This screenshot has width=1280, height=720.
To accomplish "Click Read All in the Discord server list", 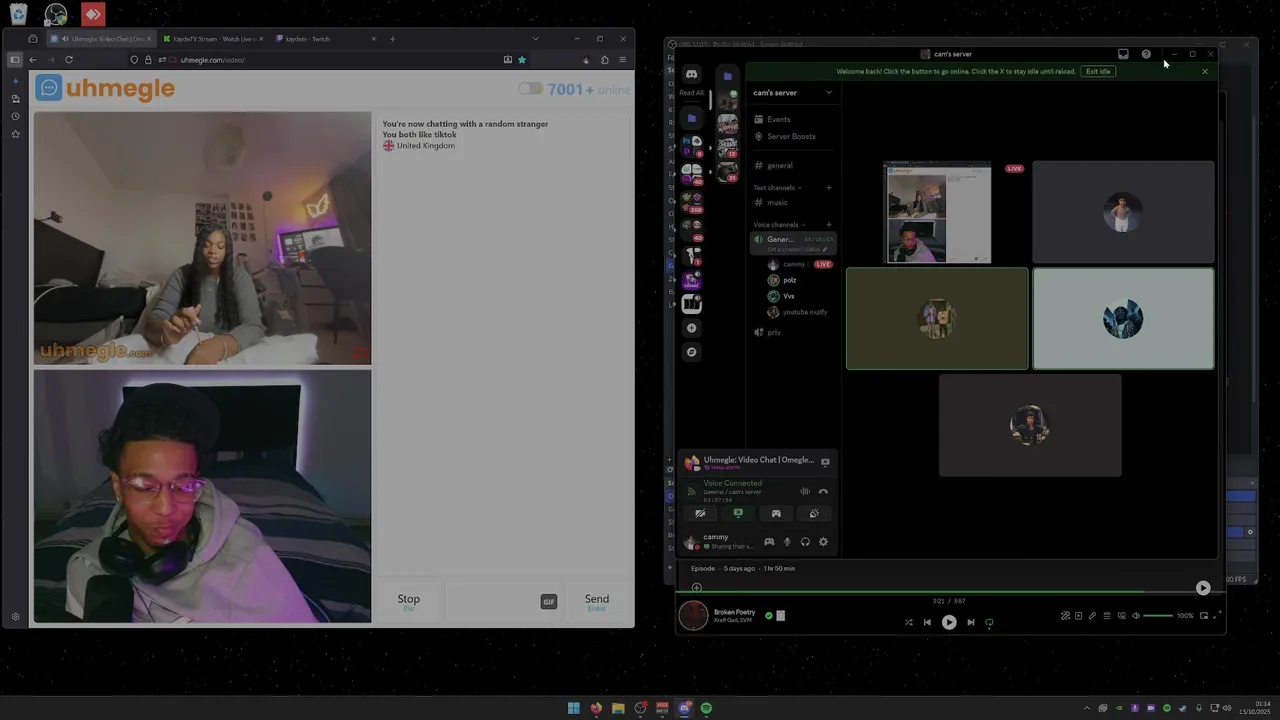I will (x=691, y=93).
